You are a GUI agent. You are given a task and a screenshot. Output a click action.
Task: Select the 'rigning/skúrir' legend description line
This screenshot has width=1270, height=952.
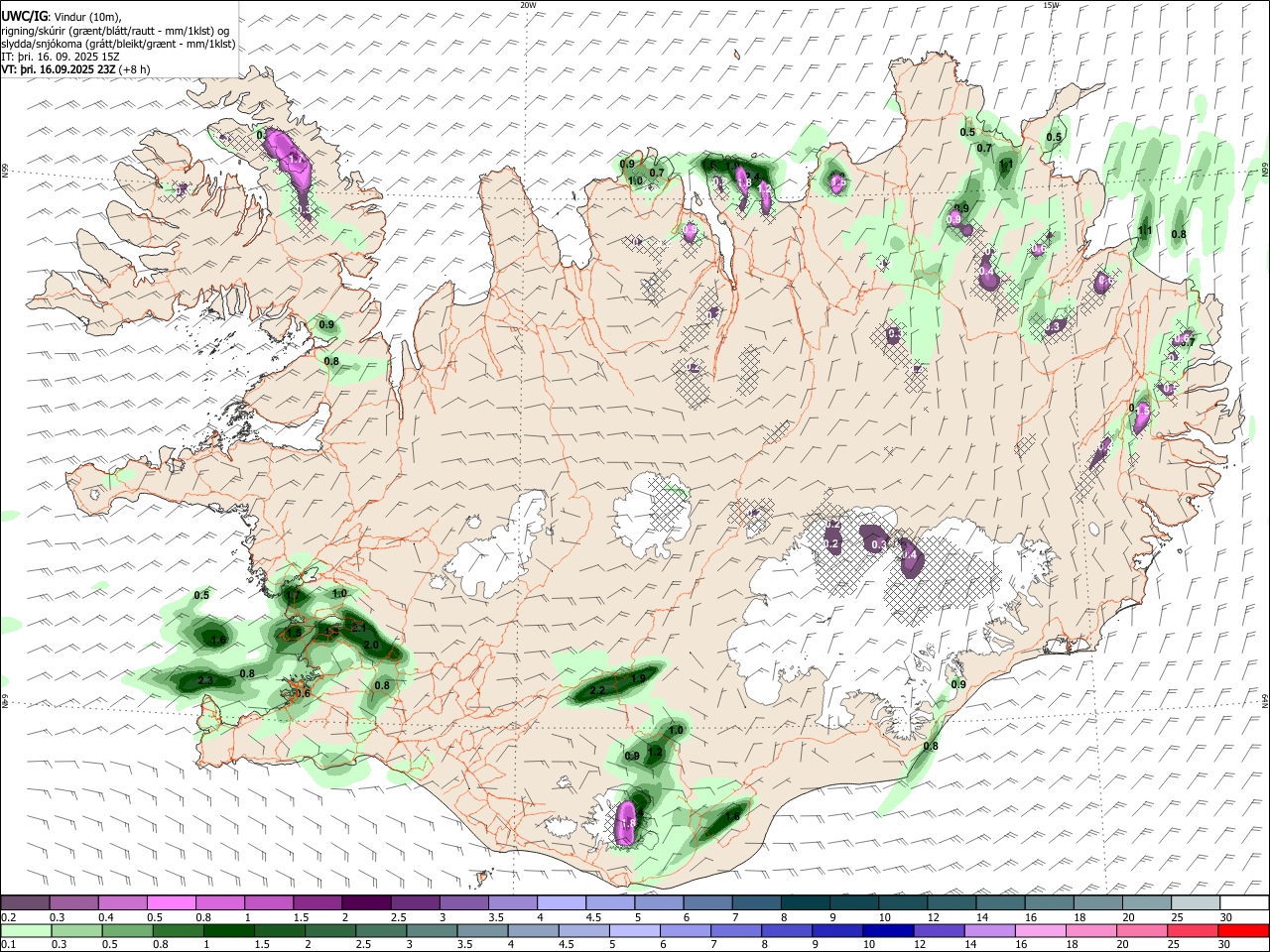point(115,31)
